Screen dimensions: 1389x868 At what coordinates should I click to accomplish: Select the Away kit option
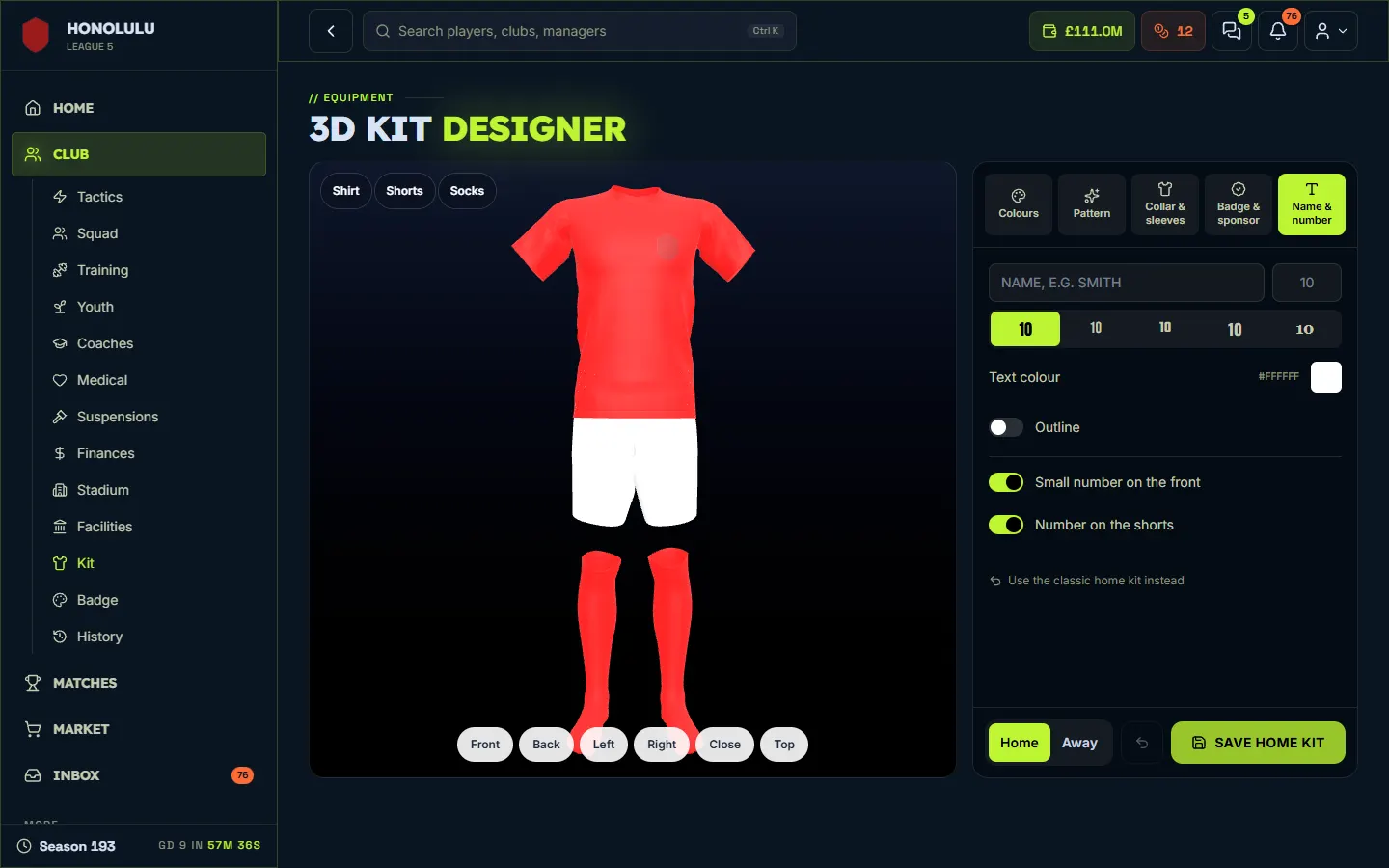point(1079,743)
